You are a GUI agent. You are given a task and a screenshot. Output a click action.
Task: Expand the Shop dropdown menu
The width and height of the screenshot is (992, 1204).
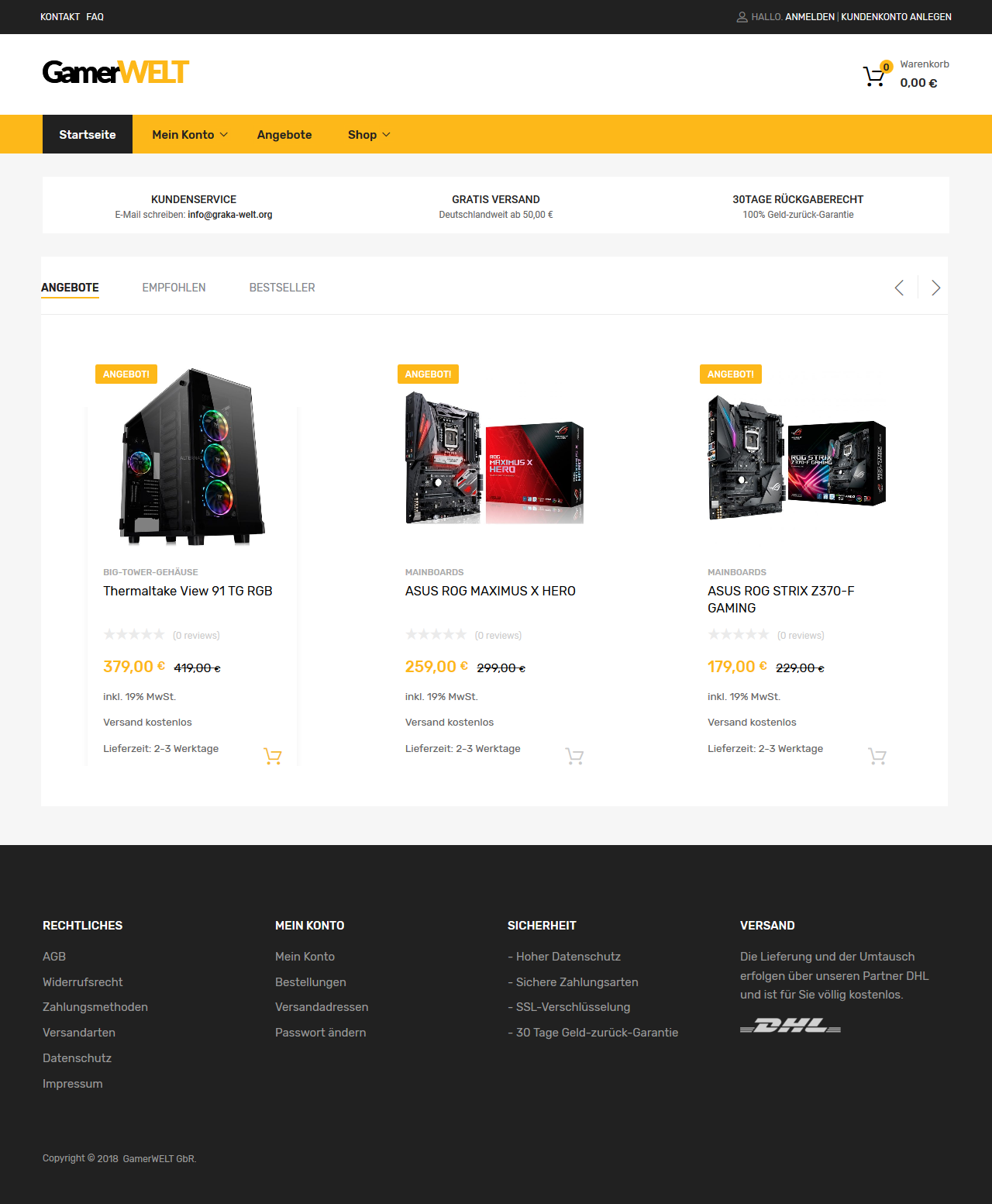tap(369, 134)
